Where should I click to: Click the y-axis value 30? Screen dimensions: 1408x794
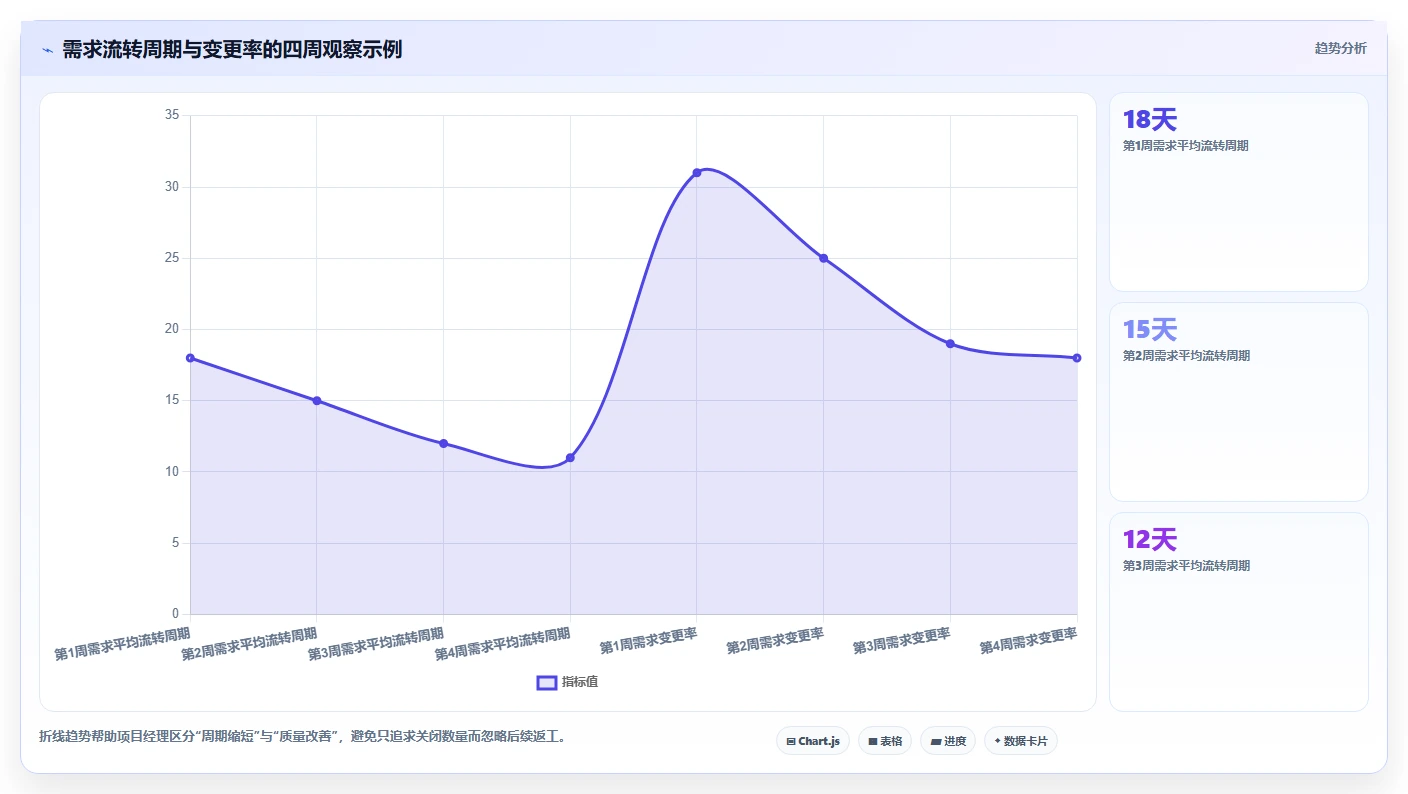coord(172,187)
